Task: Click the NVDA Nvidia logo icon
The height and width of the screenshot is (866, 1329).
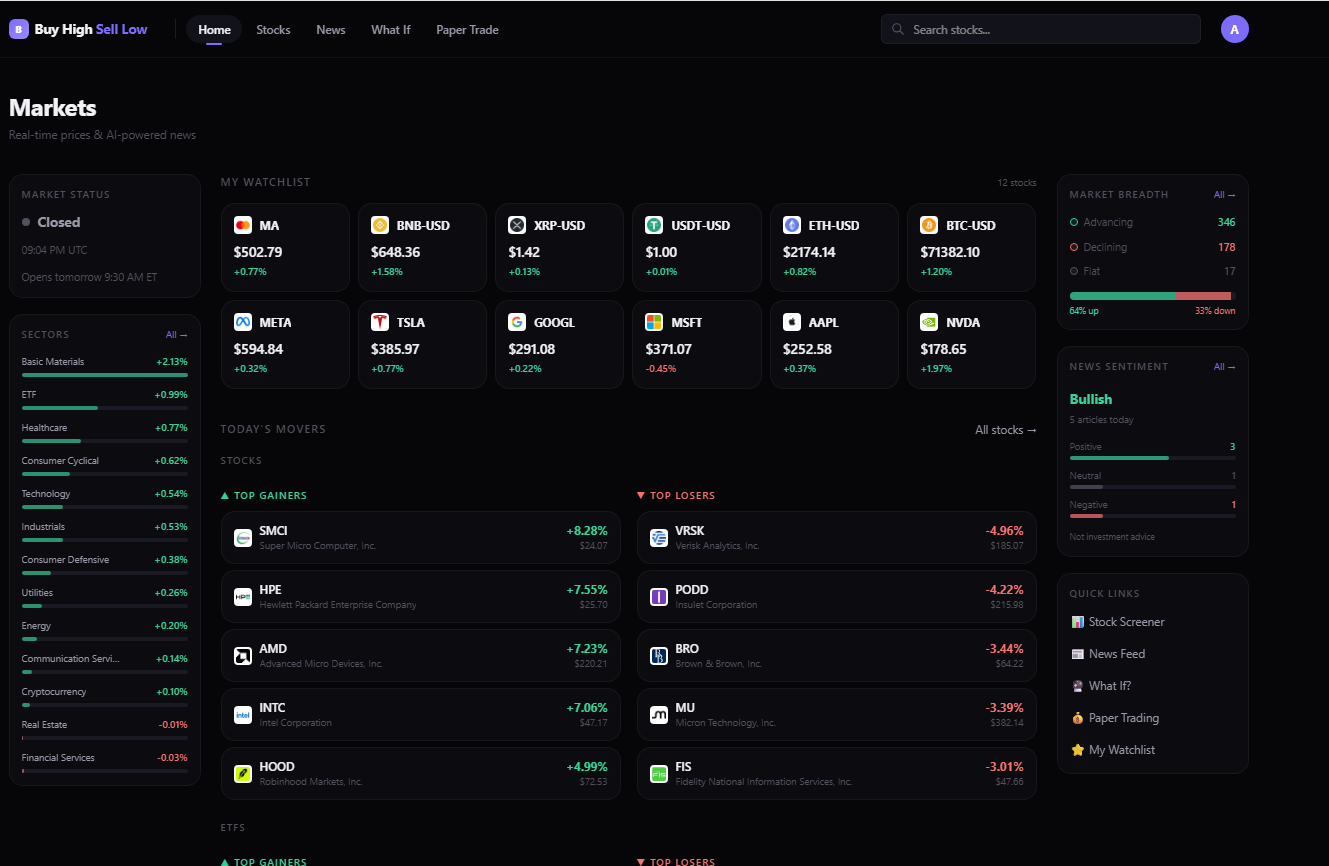Action: coord(929,322)
